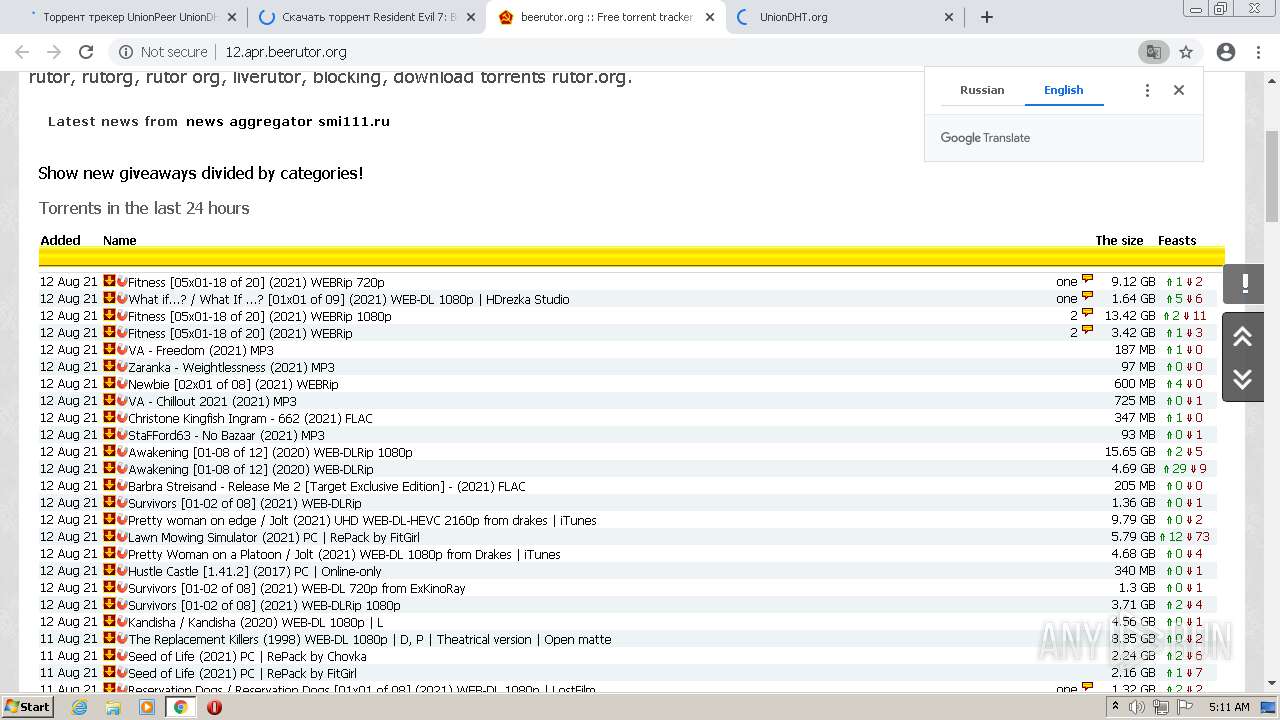The width and height of the screenshot is (1280, 720).
Task: Open the Translate popup options menu
Action: point(1147,90)
